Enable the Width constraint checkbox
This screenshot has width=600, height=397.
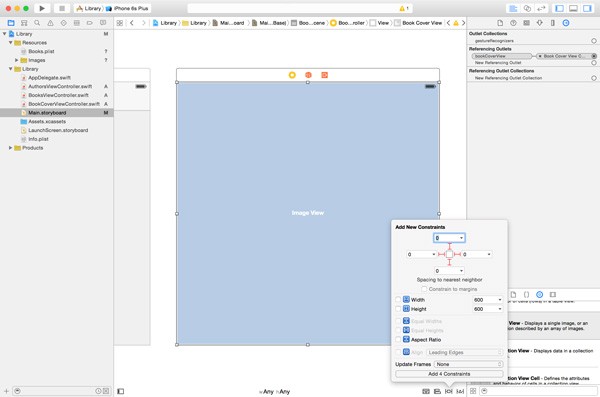pos(398,299)
